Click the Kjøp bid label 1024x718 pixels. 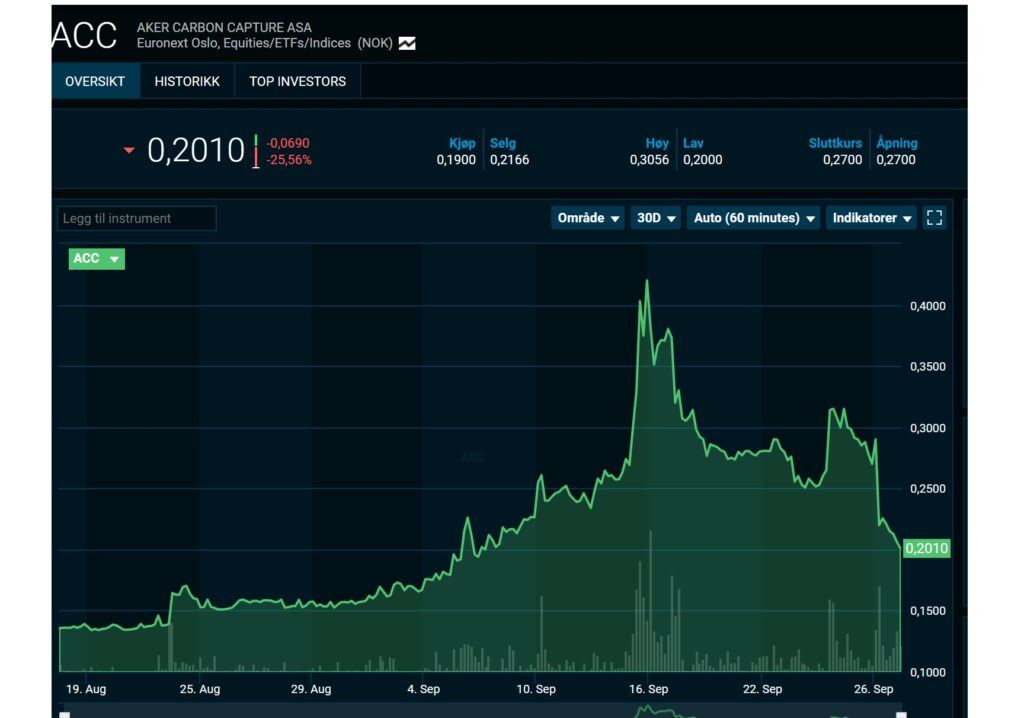pyautogui.click(x=462, y=143)
